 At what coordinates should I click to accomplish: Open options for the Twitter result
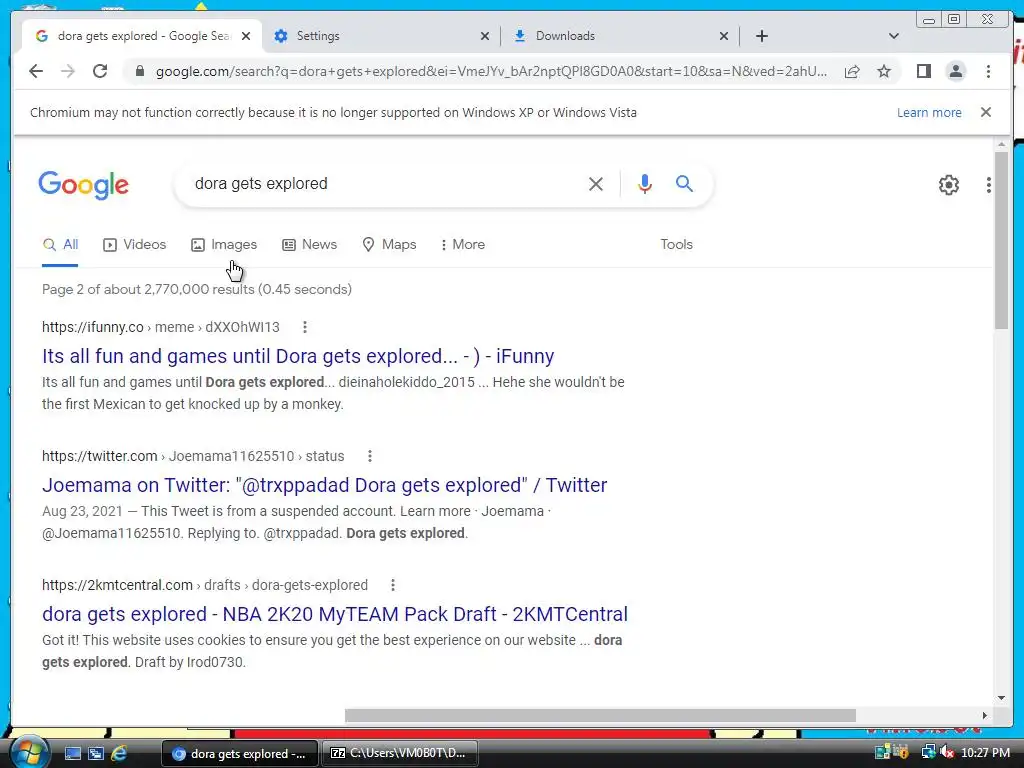(x=370, y=456)
